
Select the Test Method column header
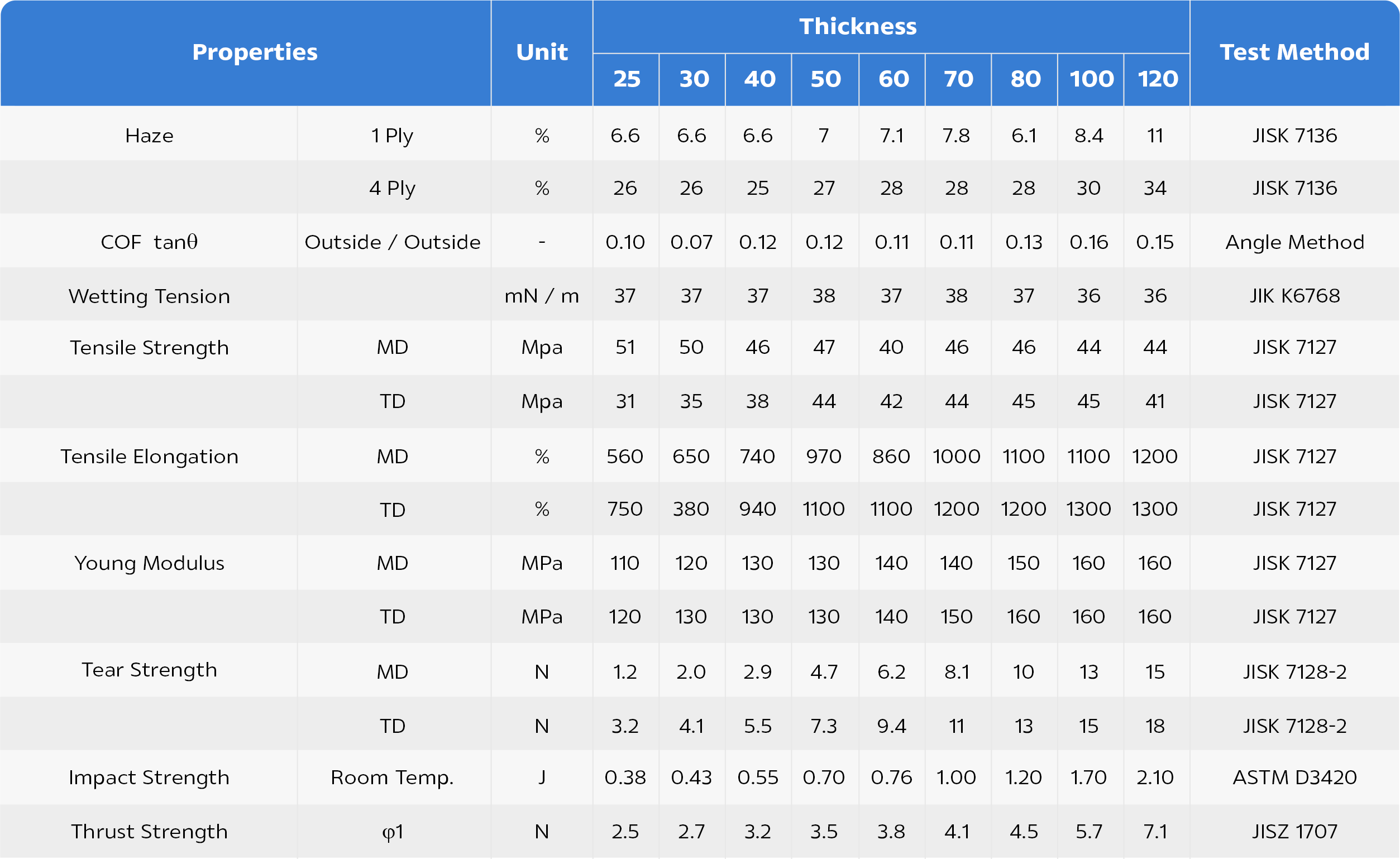(1294, 52)
